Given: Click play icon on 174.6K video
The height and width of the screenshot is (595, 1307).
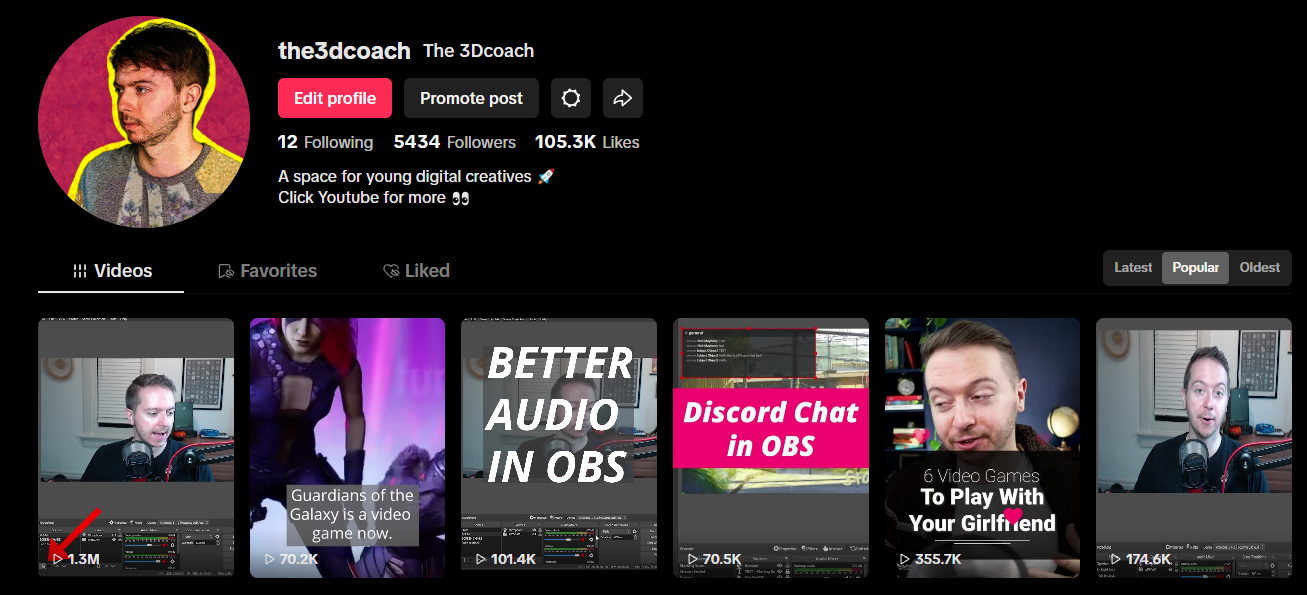Looking at the screenshot, I should point(1116,559).
